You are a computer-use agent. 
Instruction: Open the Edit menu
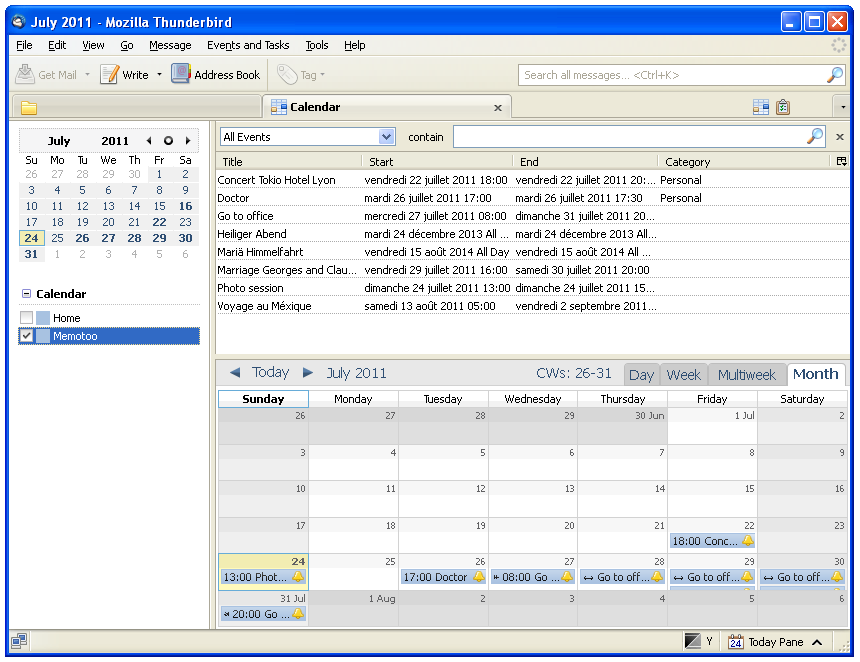[57, 46]
